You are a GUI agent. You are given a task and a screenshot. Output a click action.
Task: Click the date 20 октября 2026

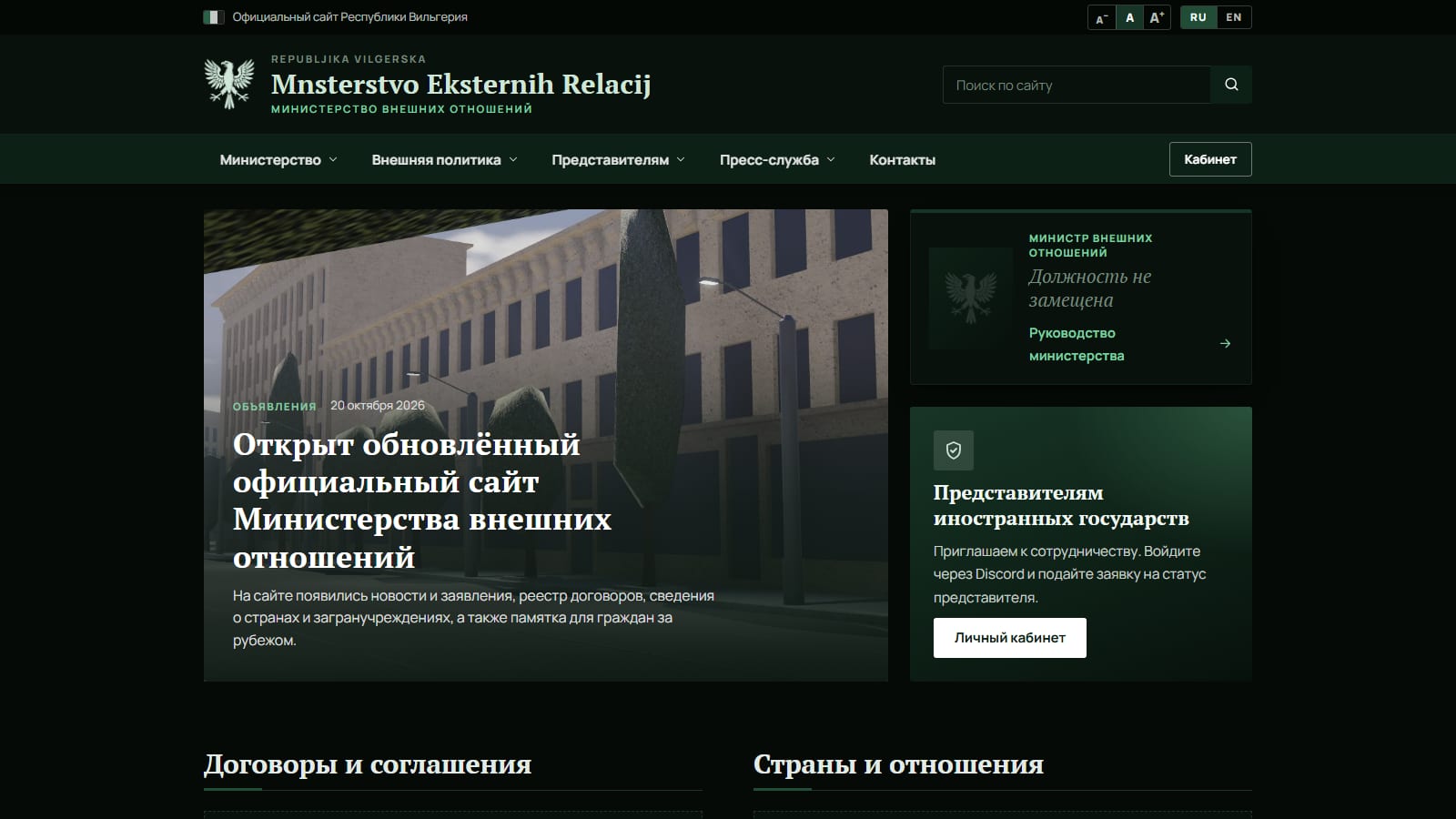click(x=378, y=406)
